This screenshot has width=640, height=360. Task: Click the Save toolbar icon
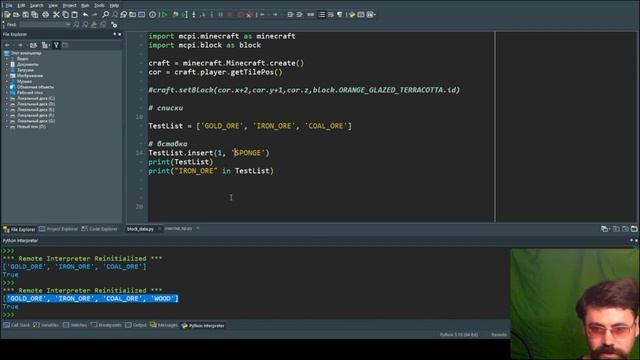point(26,15)
